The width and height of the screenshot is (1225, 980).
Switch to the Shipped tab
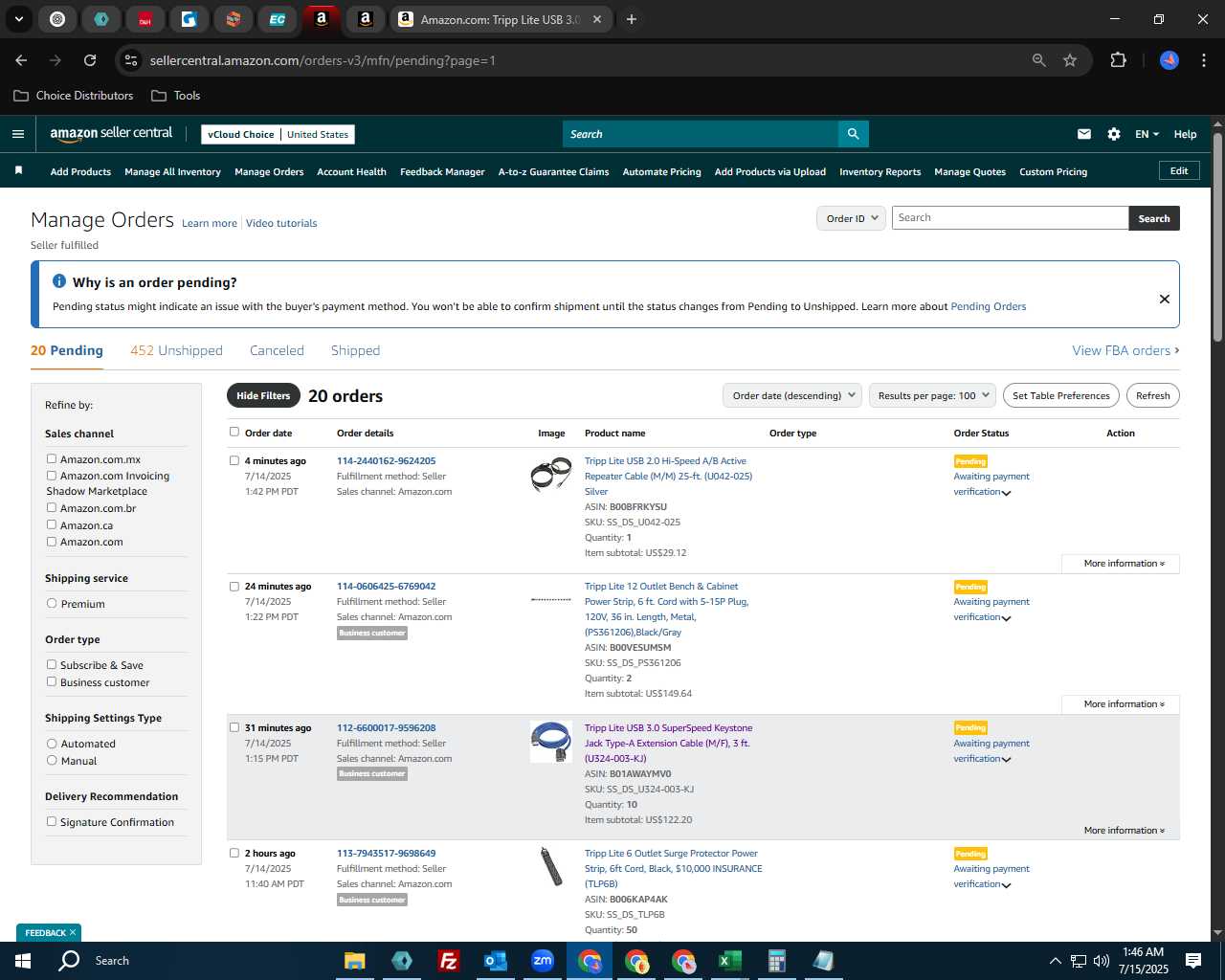point(355,350)
